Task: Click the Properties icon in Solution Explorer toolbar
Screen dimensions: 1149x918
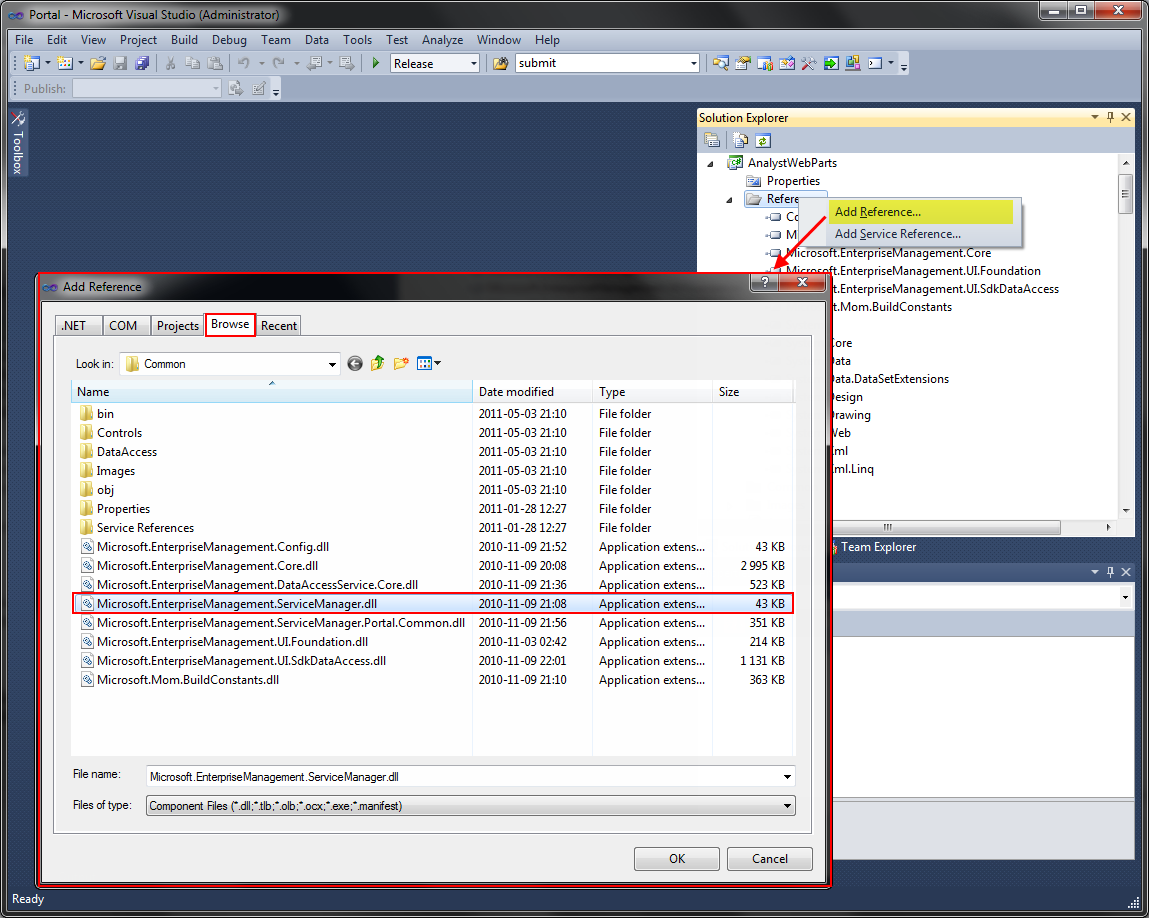Action: pos(712,140)
